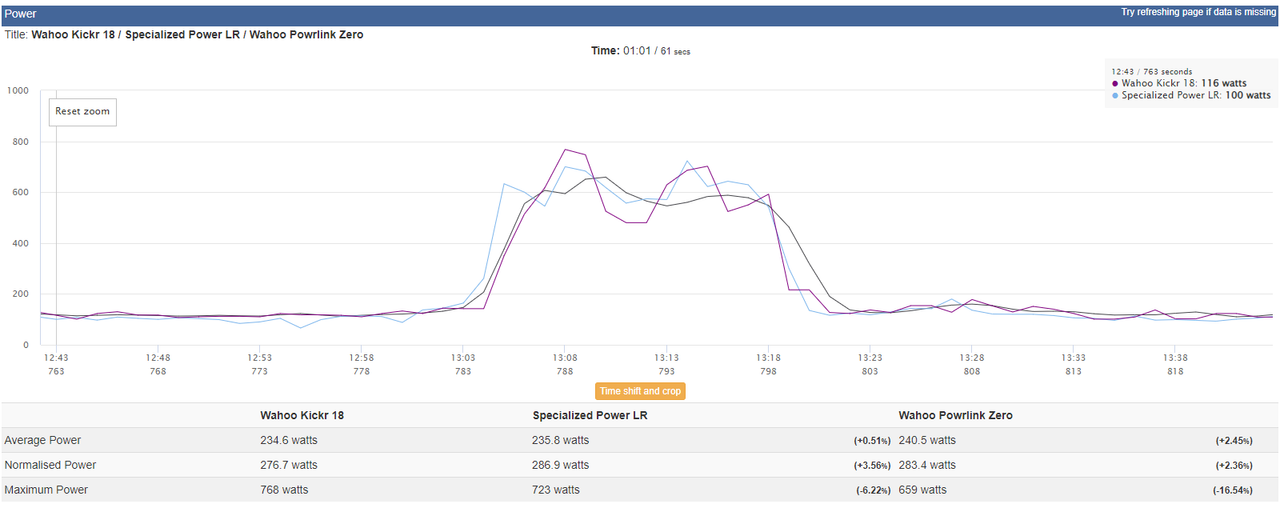The height and width of the screenshot is (508, 1280).
Task: Click the 12:58 x-axis time label
Action: tap(362, 358)
